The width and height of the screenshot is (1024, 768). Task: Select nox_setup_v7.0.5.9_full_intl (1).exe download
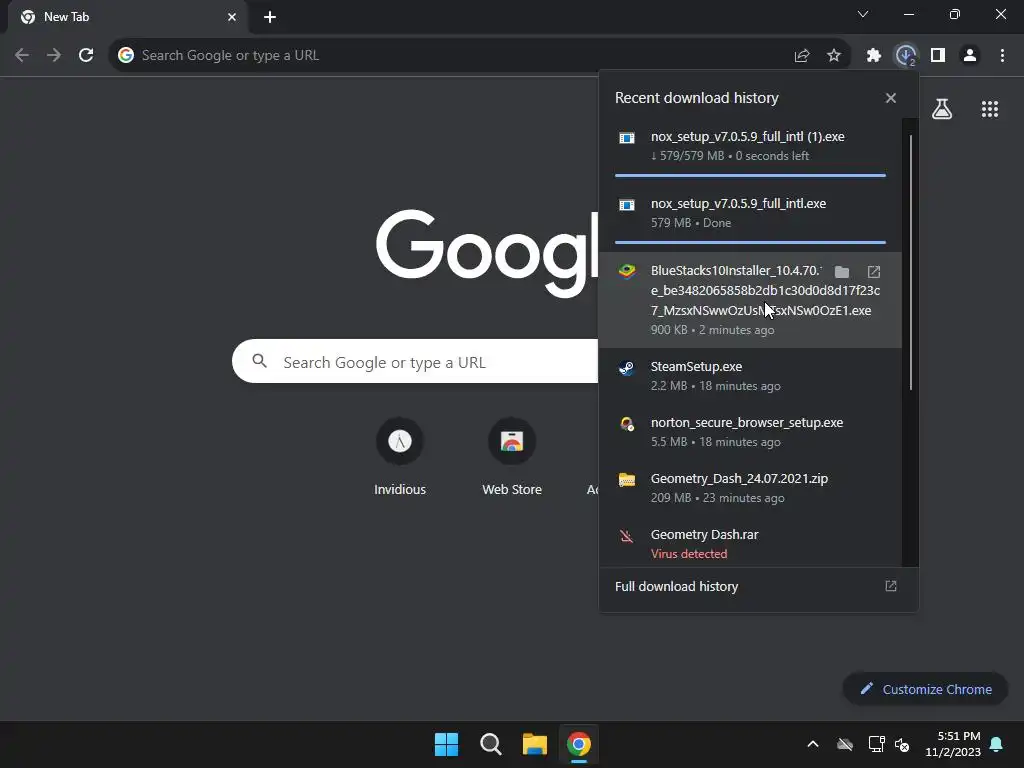[750, 152]
